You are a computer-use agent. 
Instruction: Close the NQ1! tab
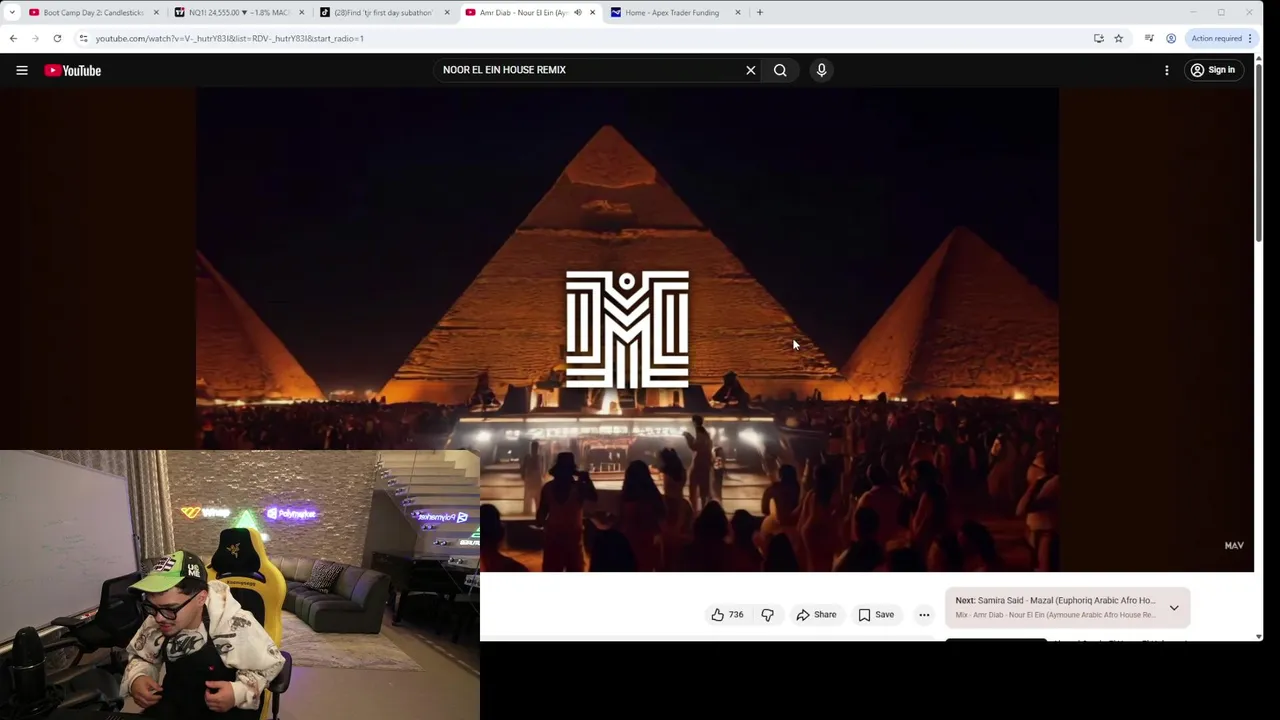[x=301, y=12]
